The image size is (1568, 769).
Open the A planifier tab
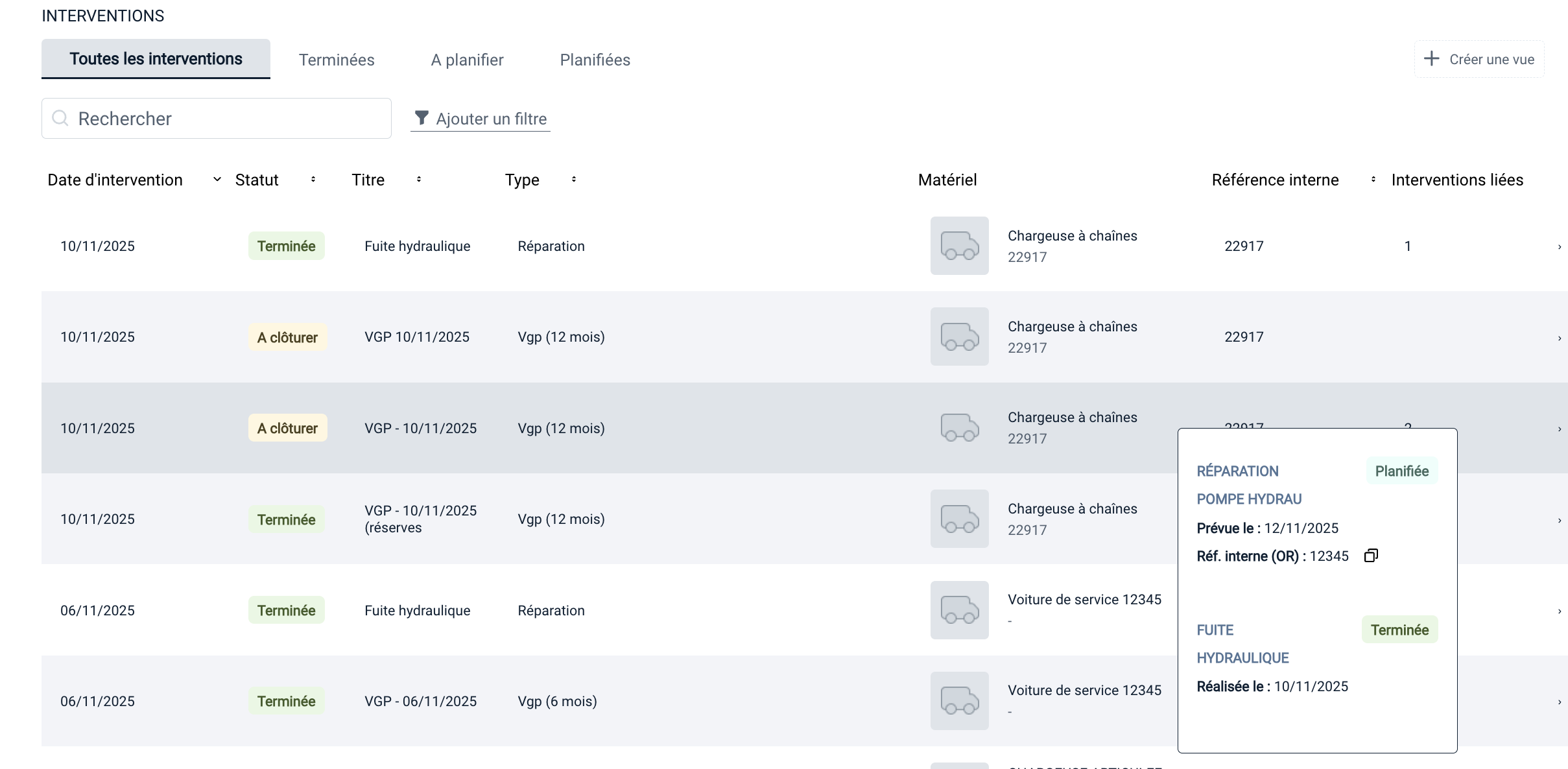pyautogui.click(x=467, y=60)
